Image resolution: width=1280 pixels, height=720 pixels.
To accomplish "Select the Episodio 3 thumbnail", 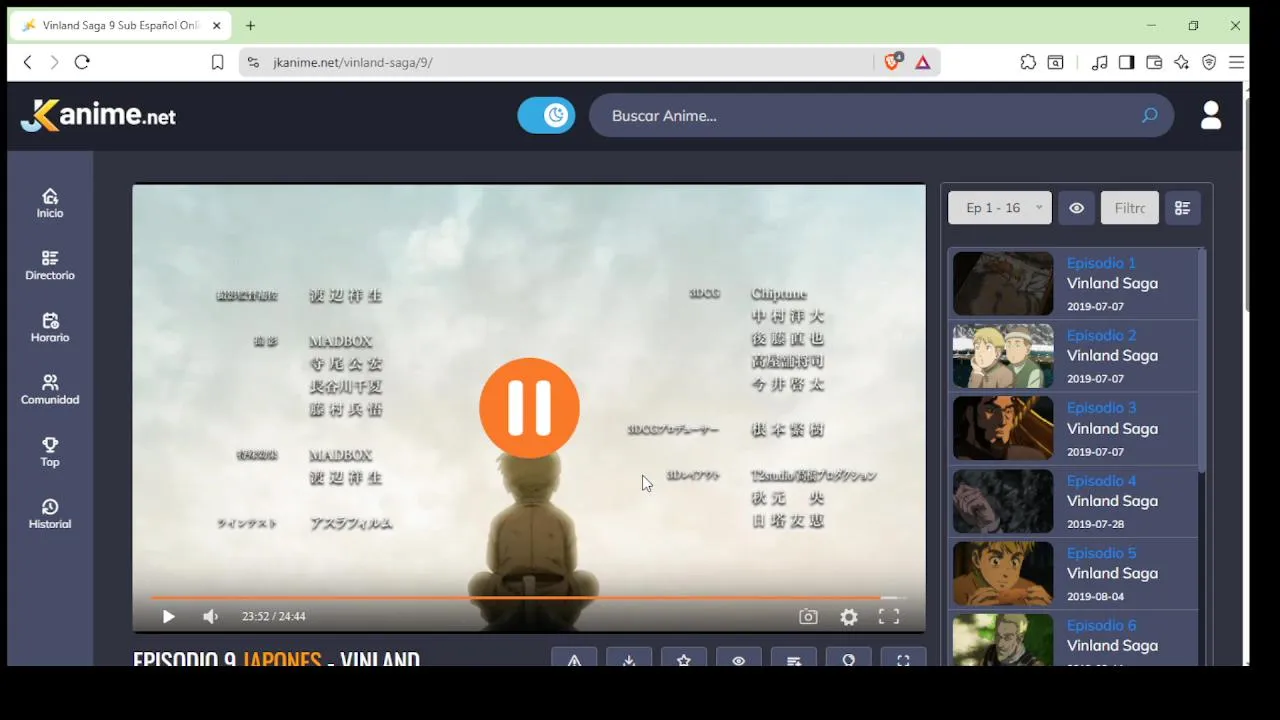I will tap(1003, 428).
